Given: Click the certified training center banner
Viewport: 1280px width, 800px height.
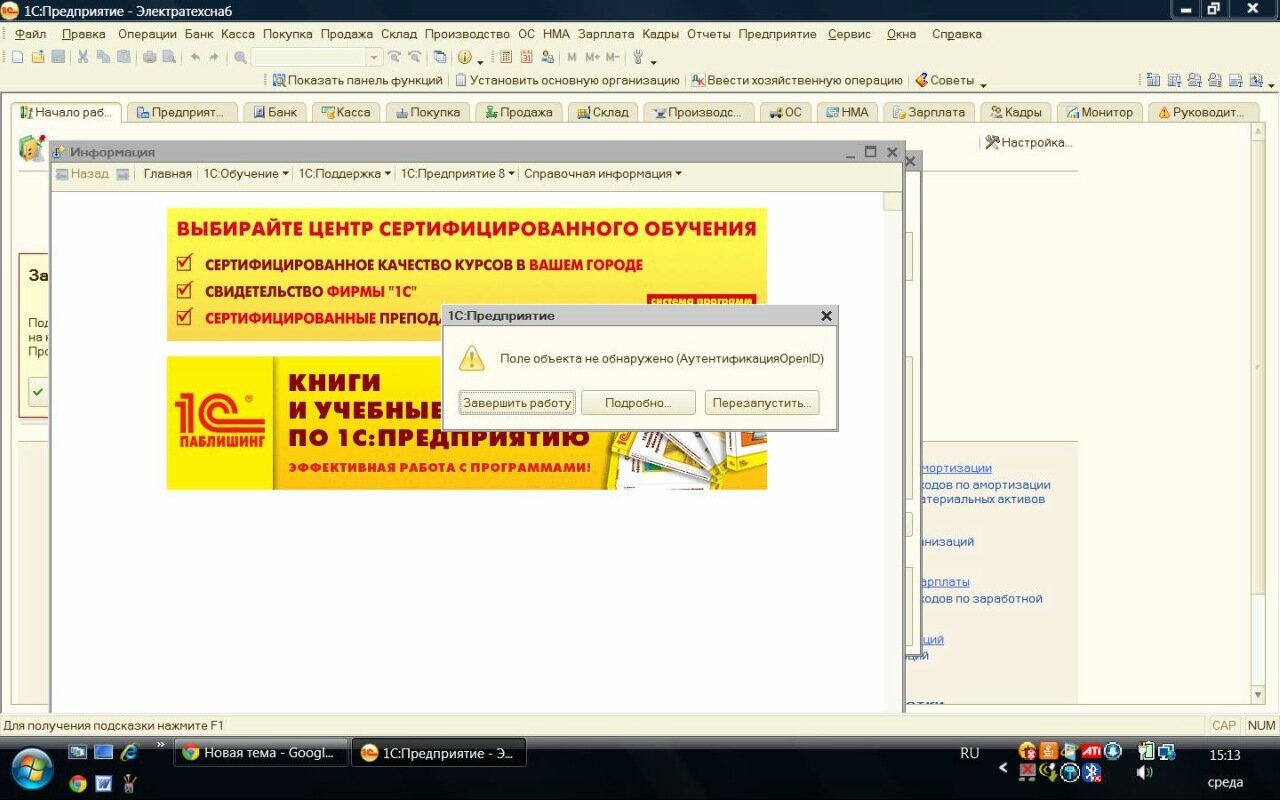Looking at the screenshot, I should pos(467,274).
